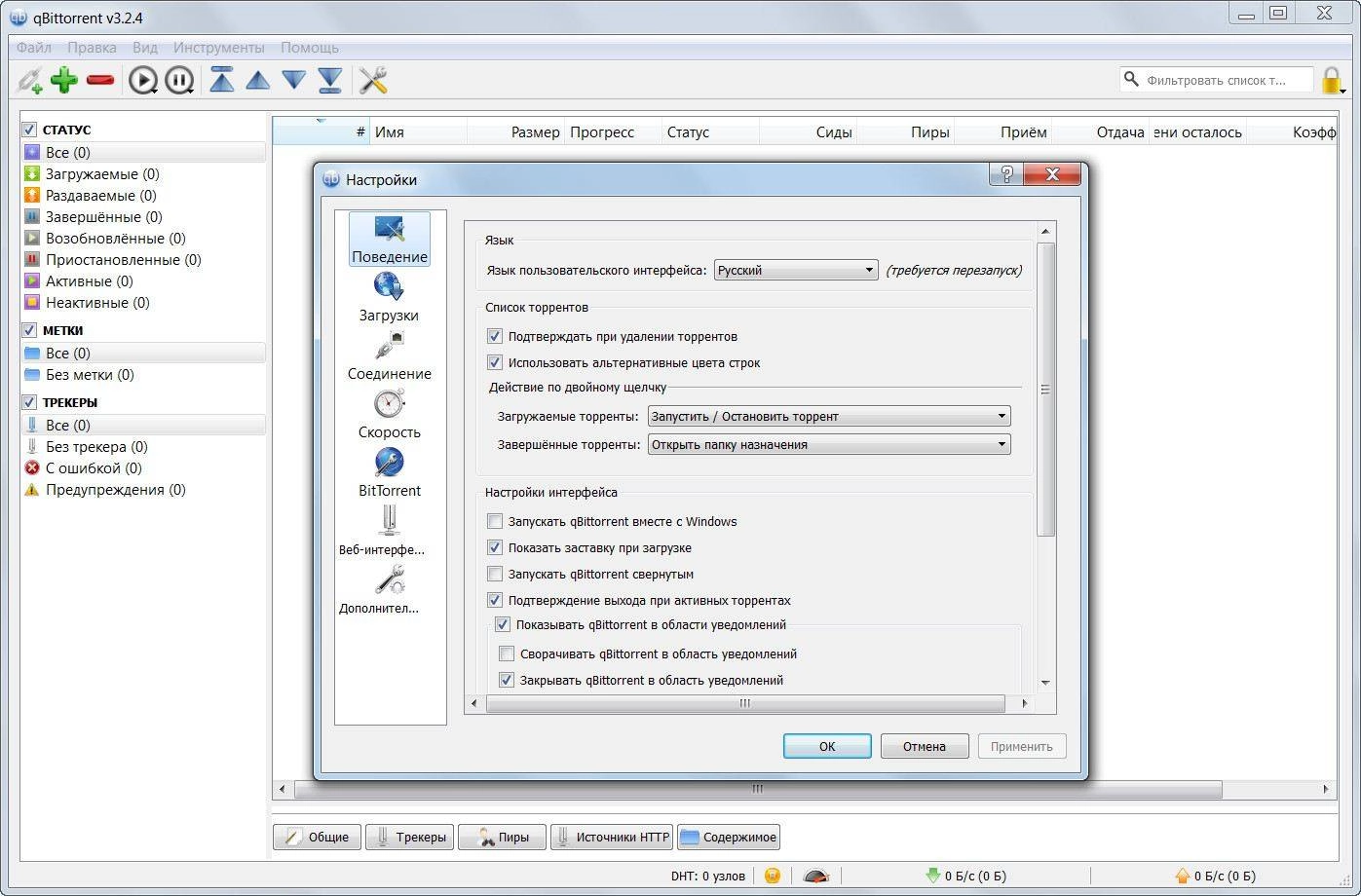Switch to the Трекеры bottom tab
The width and height of the screenshot is (1361, 896).
(409, 837)
